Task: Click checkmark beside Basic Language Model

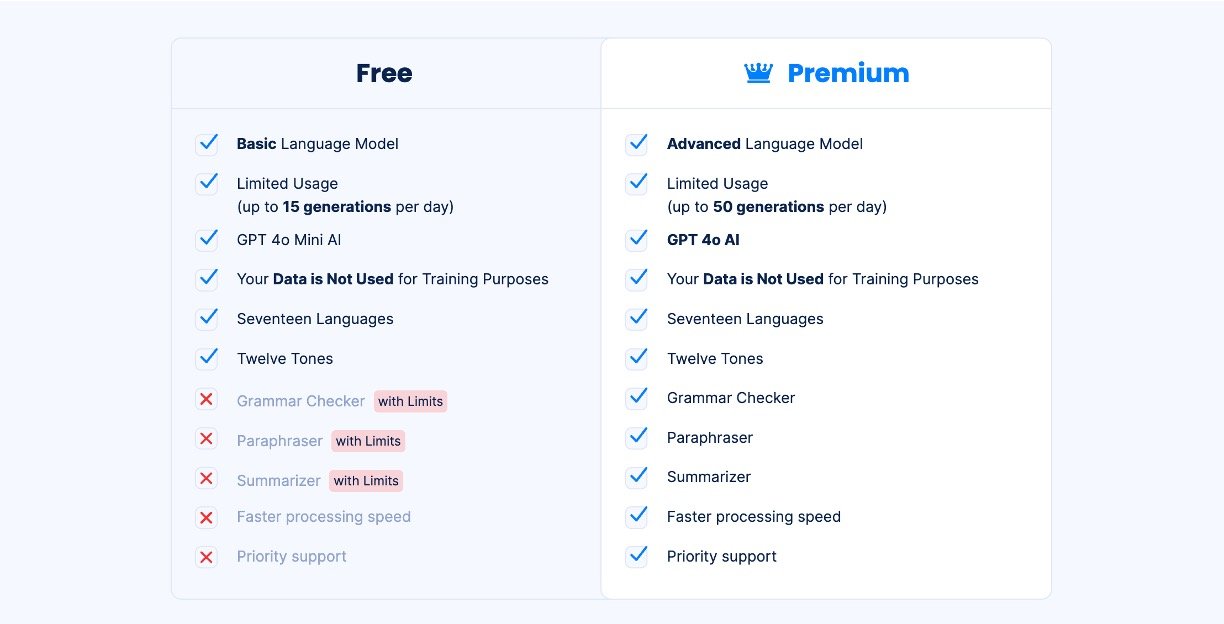Action: coord(207,144)
